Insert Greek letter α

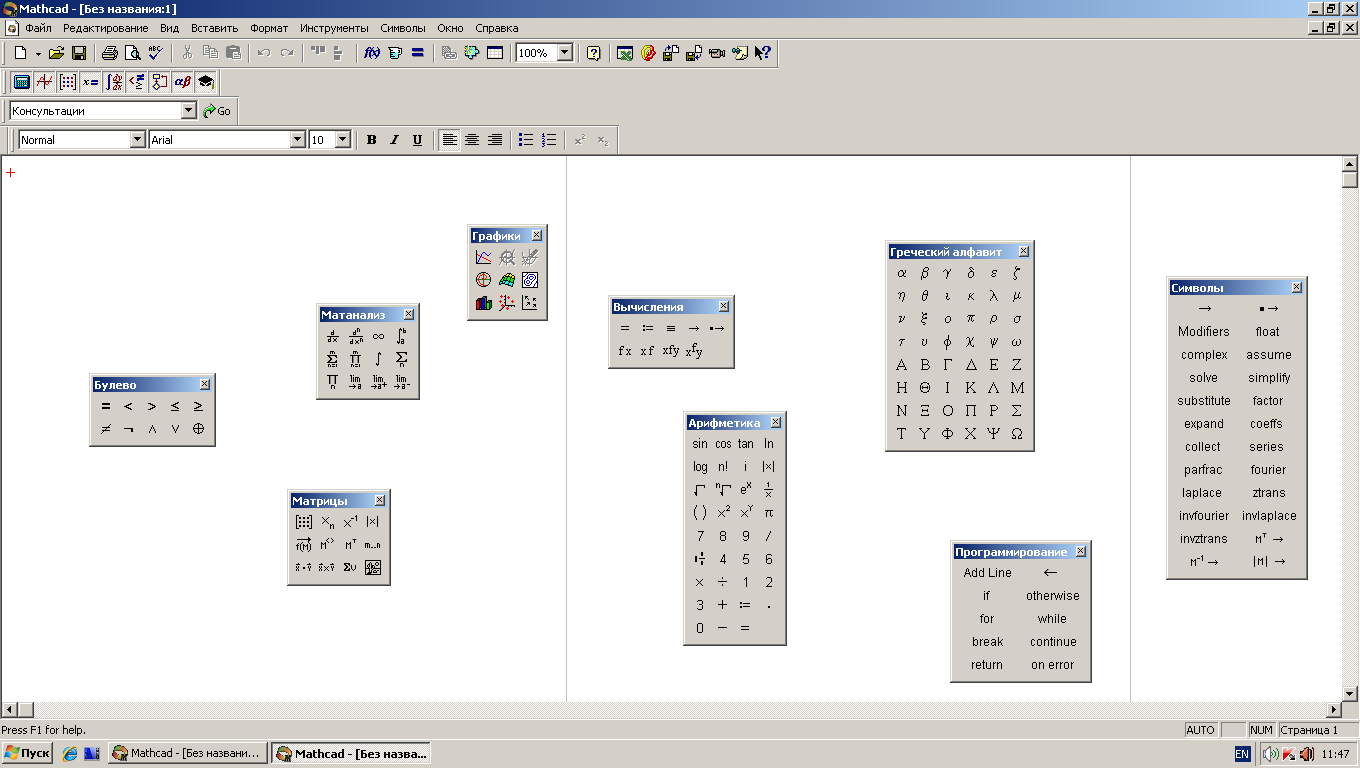(x=902, y=272)
